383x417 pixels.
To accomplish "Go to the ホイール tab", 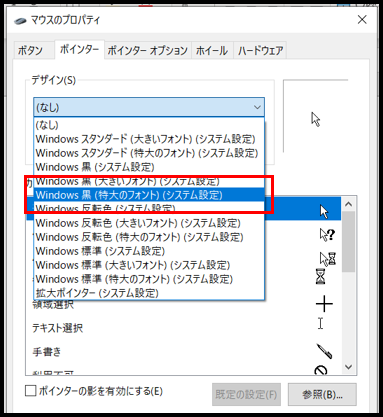I will 212,51.
